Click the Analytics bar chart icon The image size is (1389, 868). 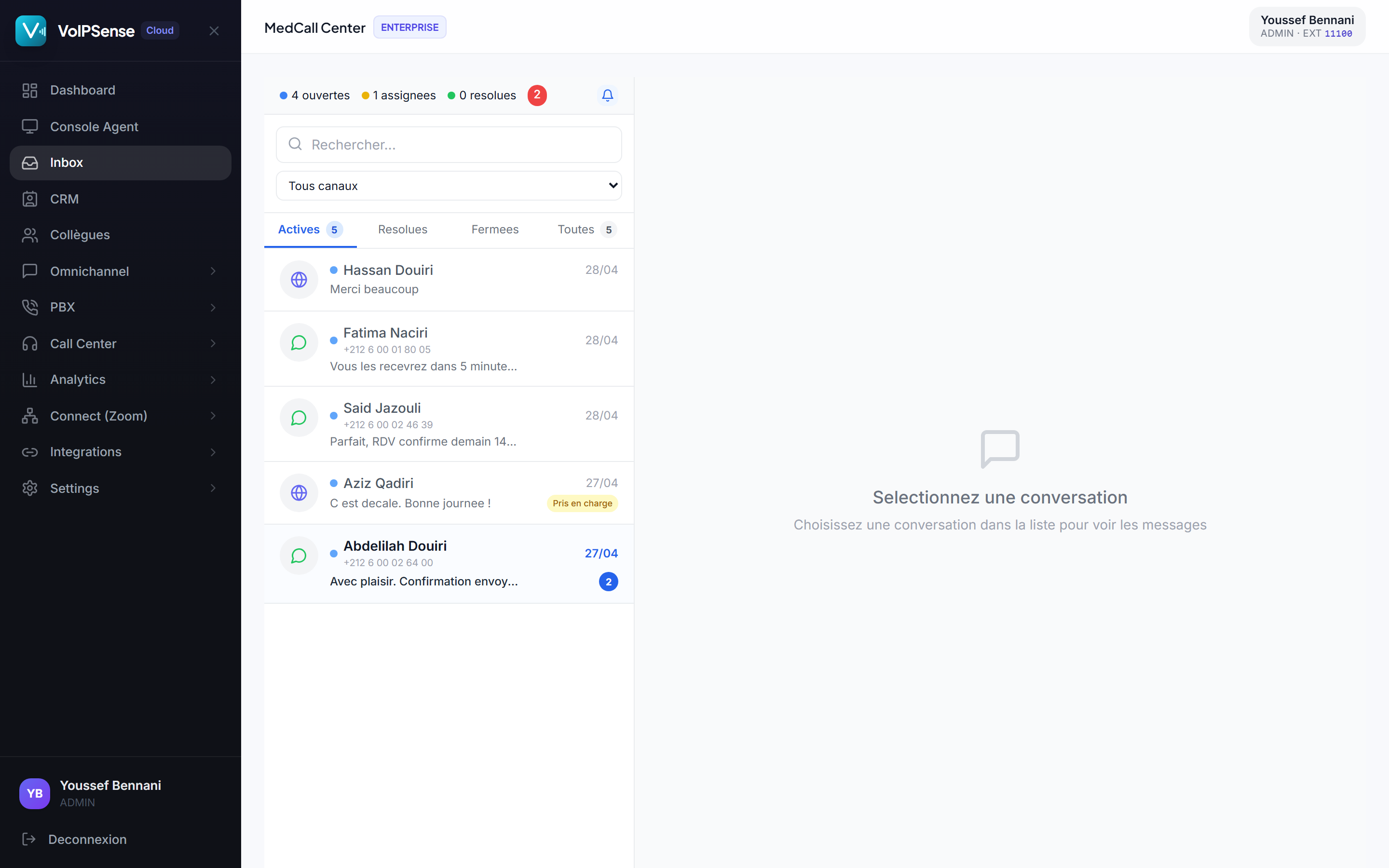point(30,380)
